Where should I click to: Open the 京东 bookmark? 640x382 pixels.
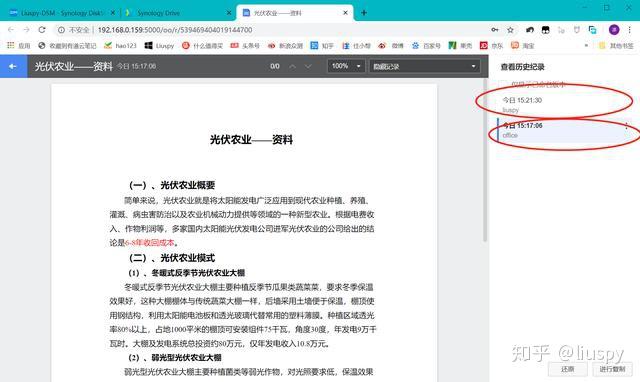coord(491,46)
